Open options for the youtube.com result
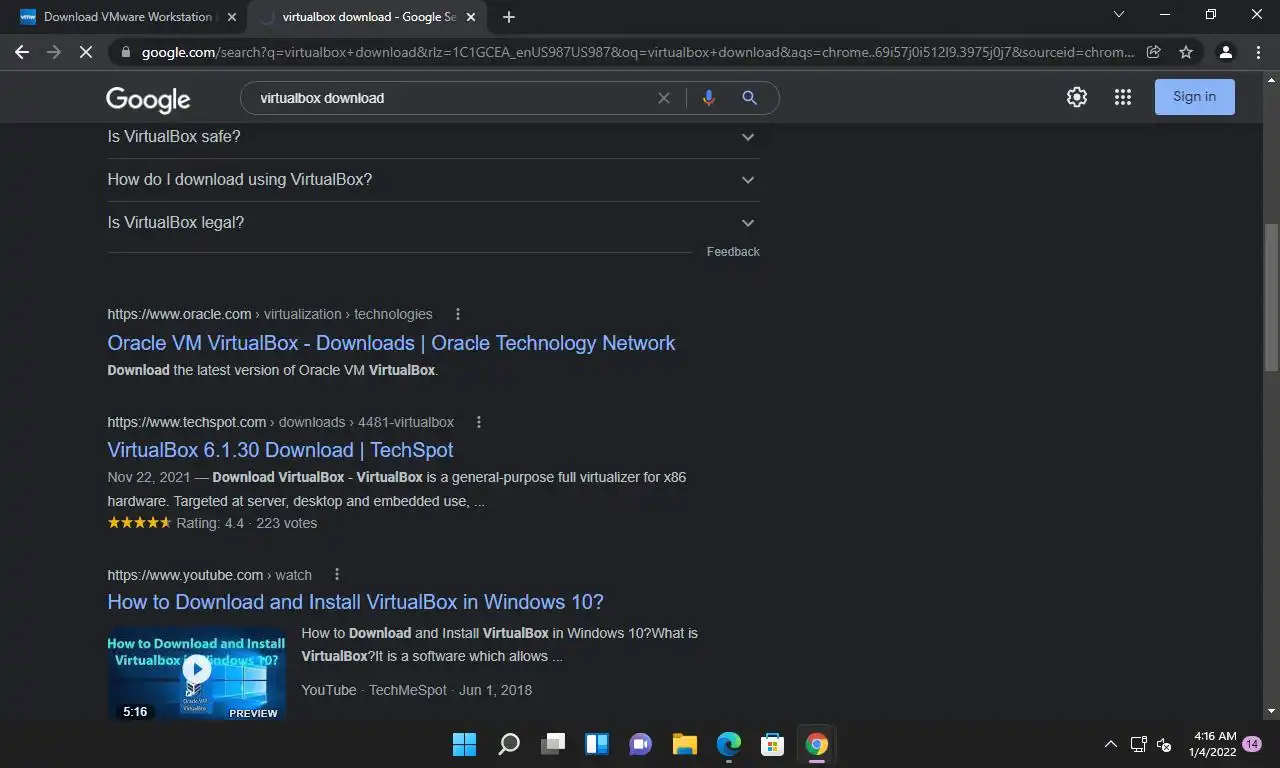 point(337,575)
